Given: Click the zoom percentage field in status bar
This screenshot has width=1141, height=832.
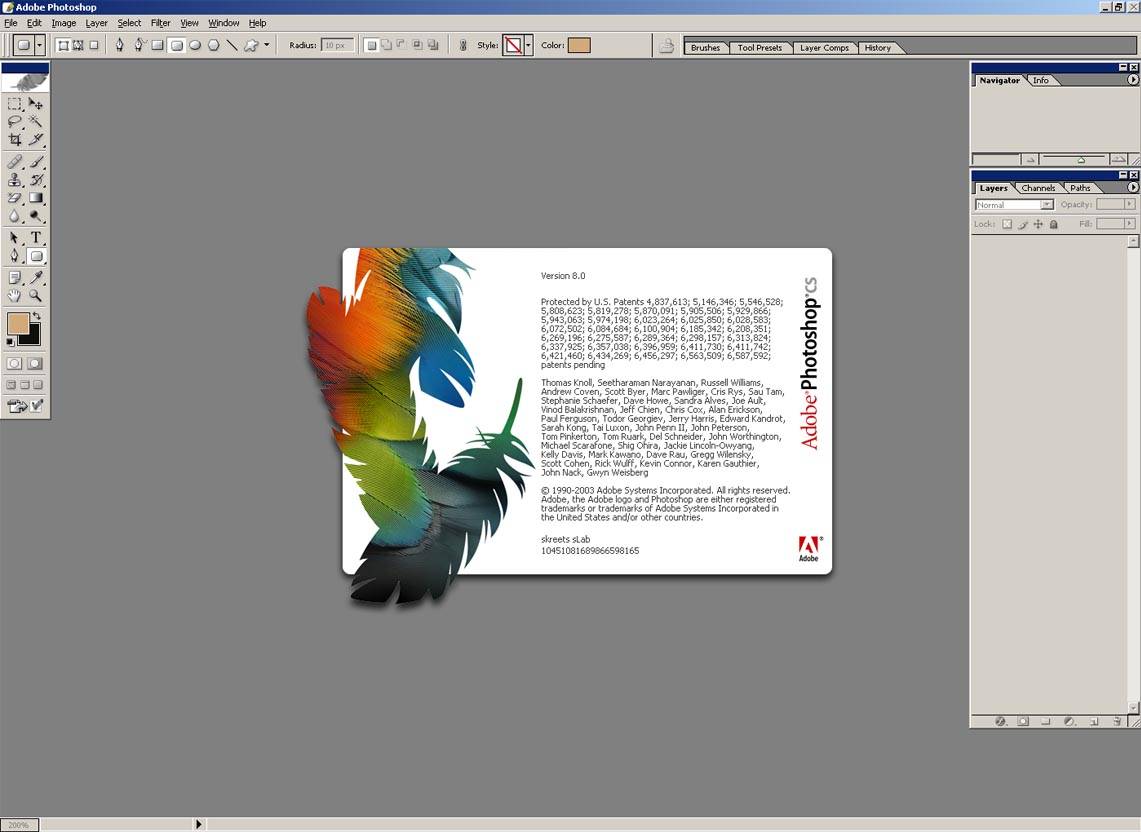Looking at the screenshot, I should 19,825.
